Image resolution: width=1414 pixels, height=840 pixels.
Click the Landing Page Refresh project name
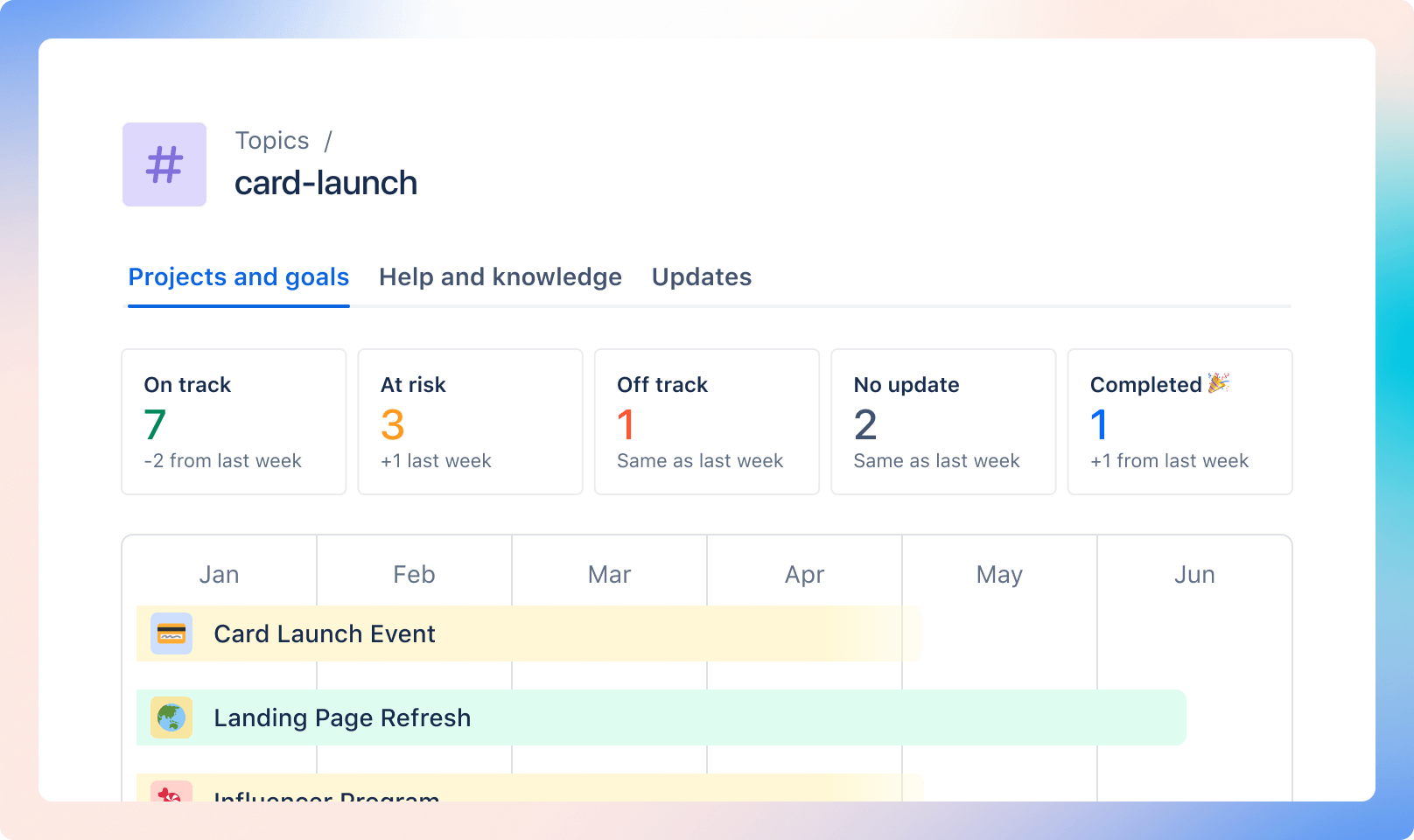click(x=342, y=717)
